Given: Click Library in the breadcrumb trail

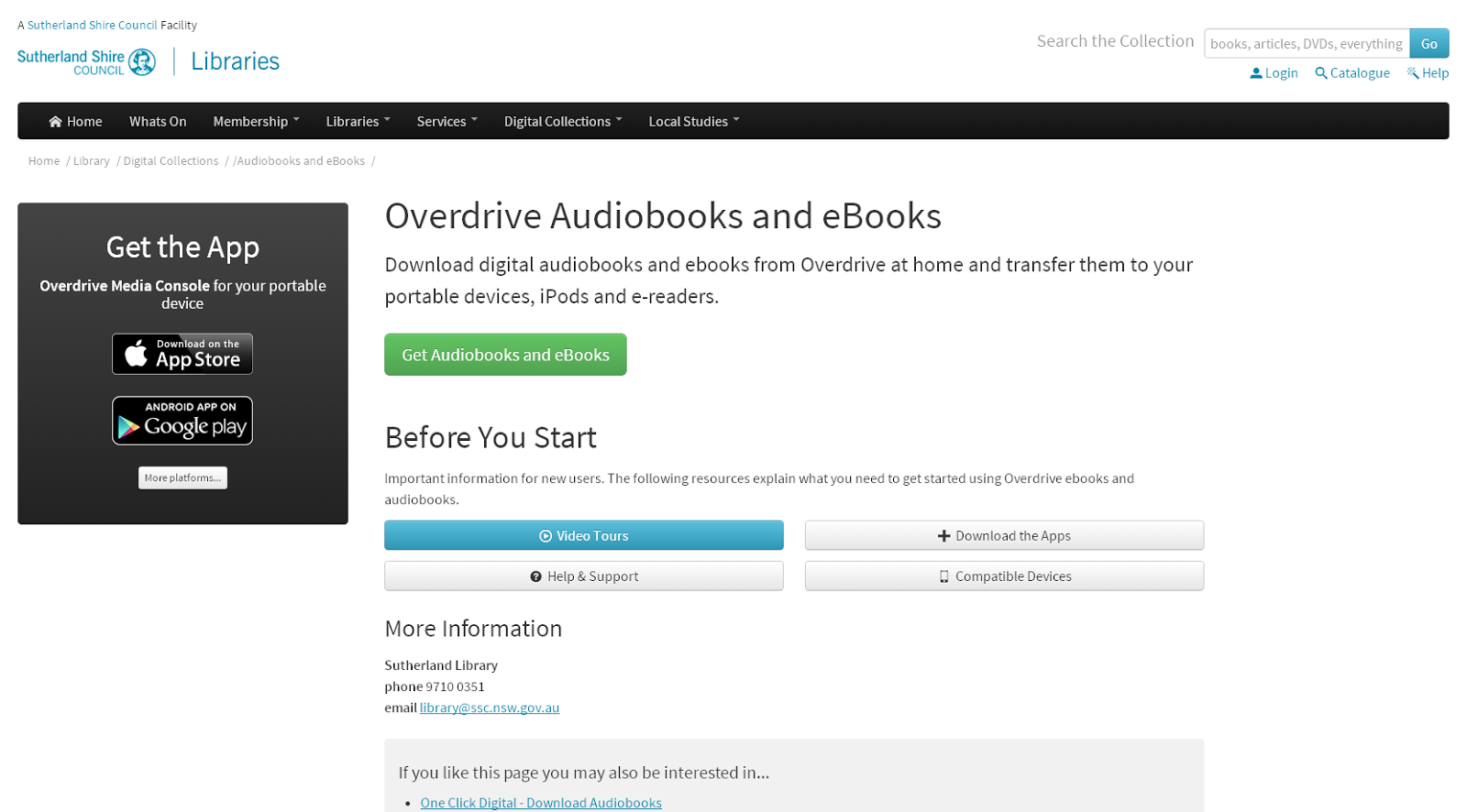Looking at the screenshot, I should tap(92, 160).
